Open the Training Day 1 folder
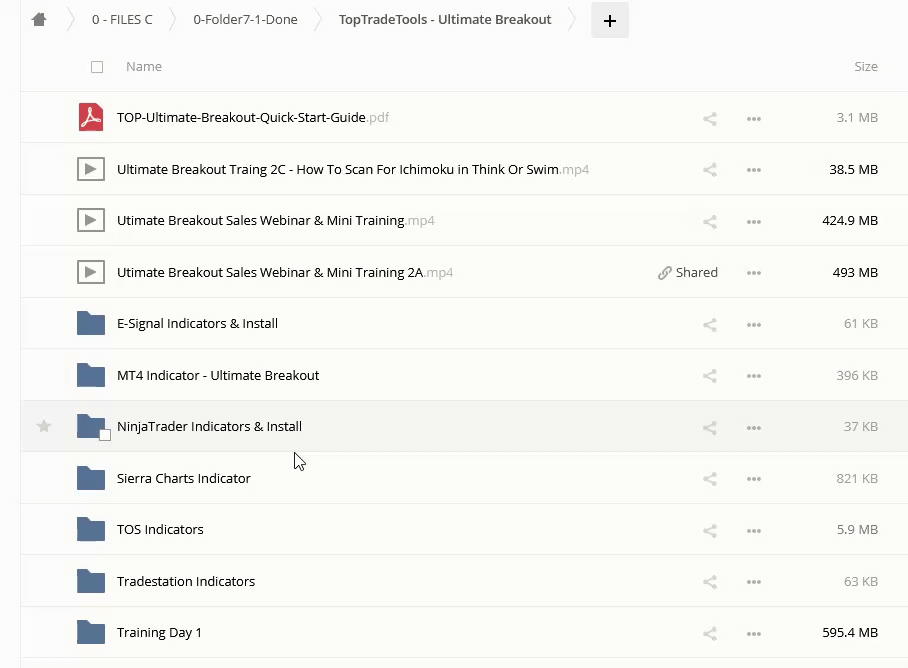Screen dimensions: 908x668 pos(159,633)
